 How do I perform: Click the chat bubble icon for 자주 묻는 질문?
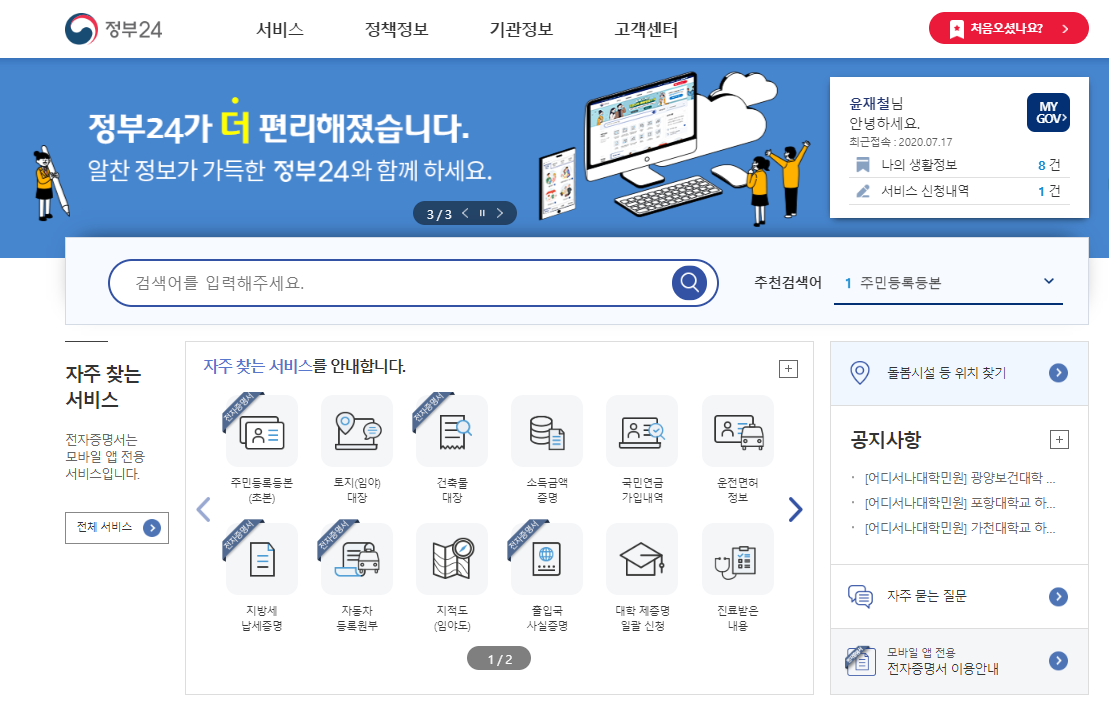pyautogui.click(x=860, y=596)
